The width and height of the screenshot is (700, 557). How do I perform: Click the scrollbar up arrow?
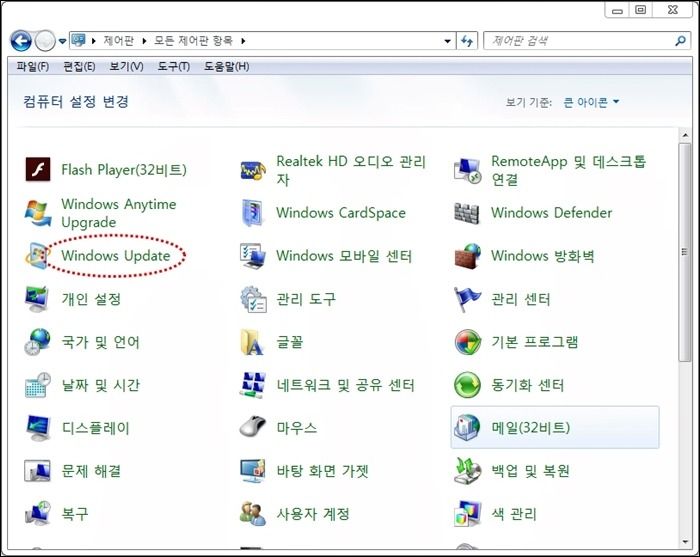click(x=685, y=134)
